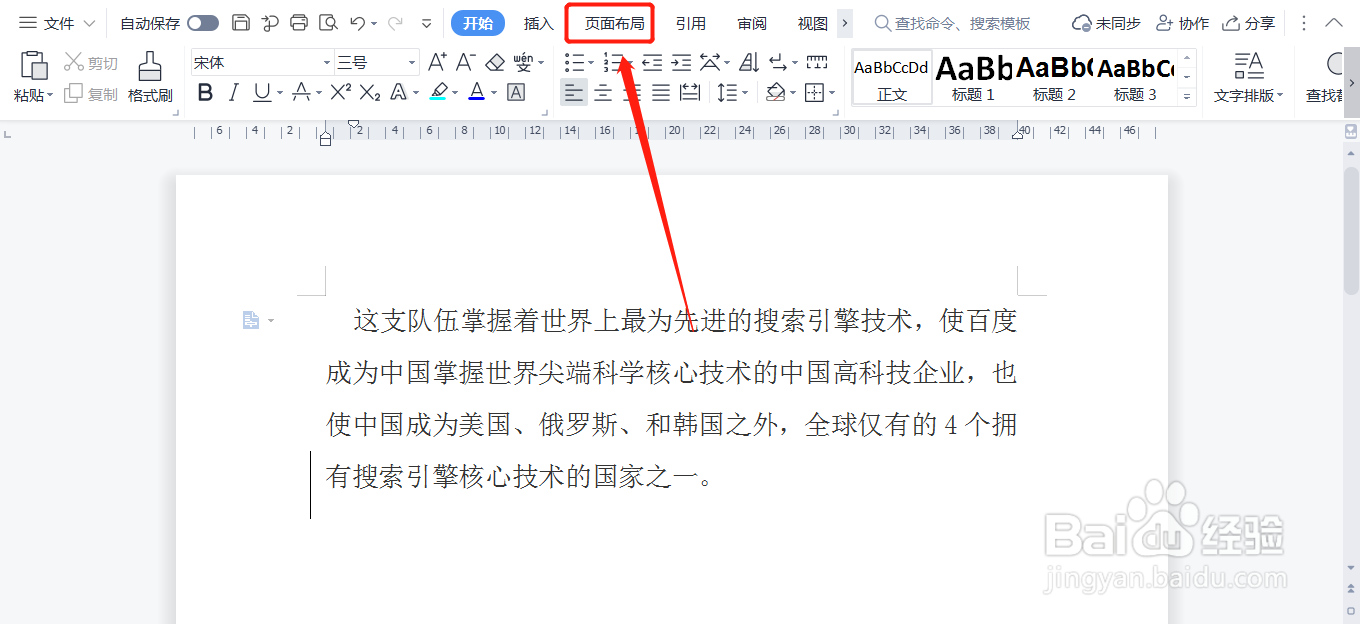
Task: Click the text Highlight color button
Action: [x=438, y=93]
